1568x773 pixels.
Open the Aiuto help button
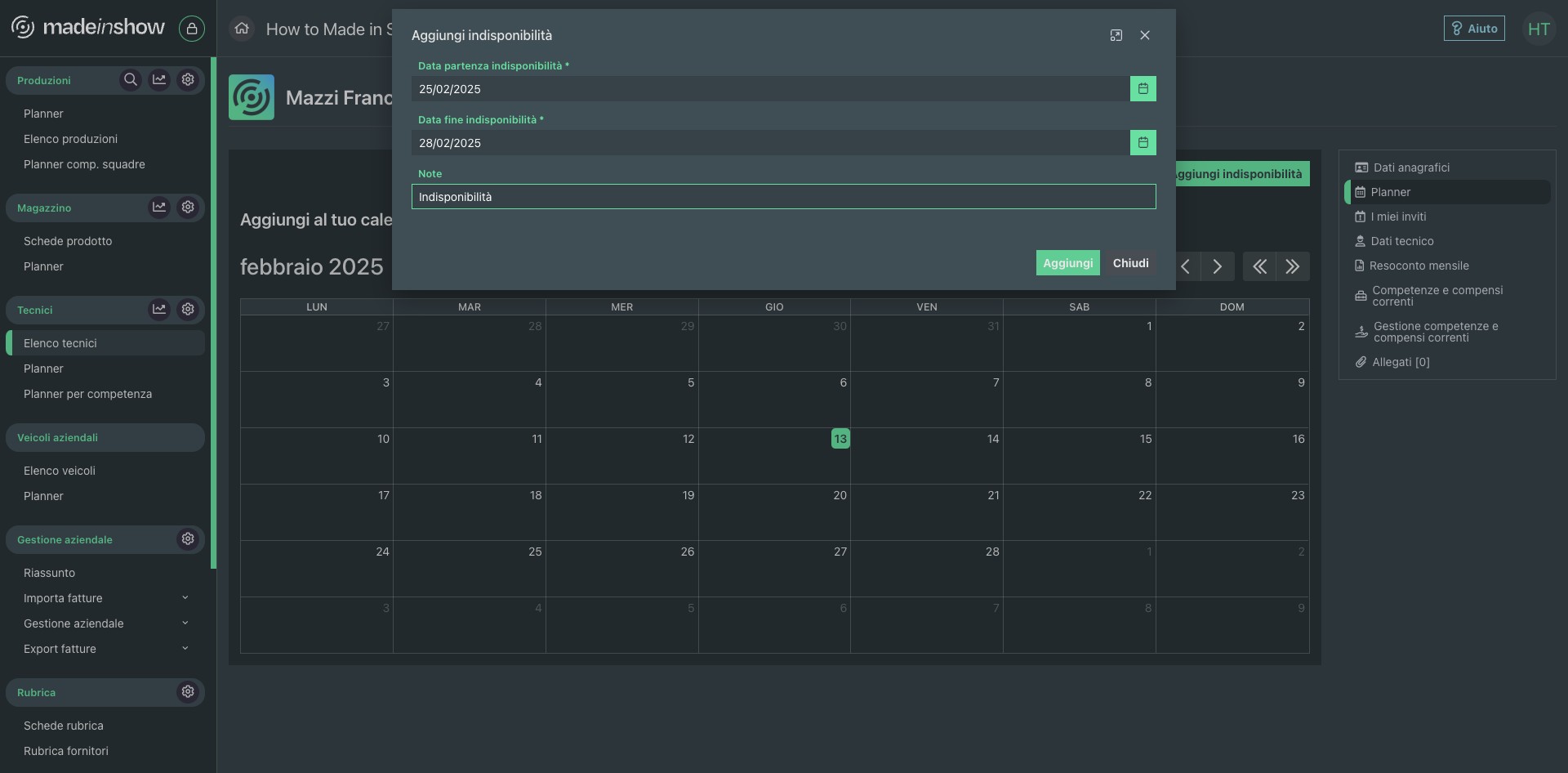click(1473, 29)
